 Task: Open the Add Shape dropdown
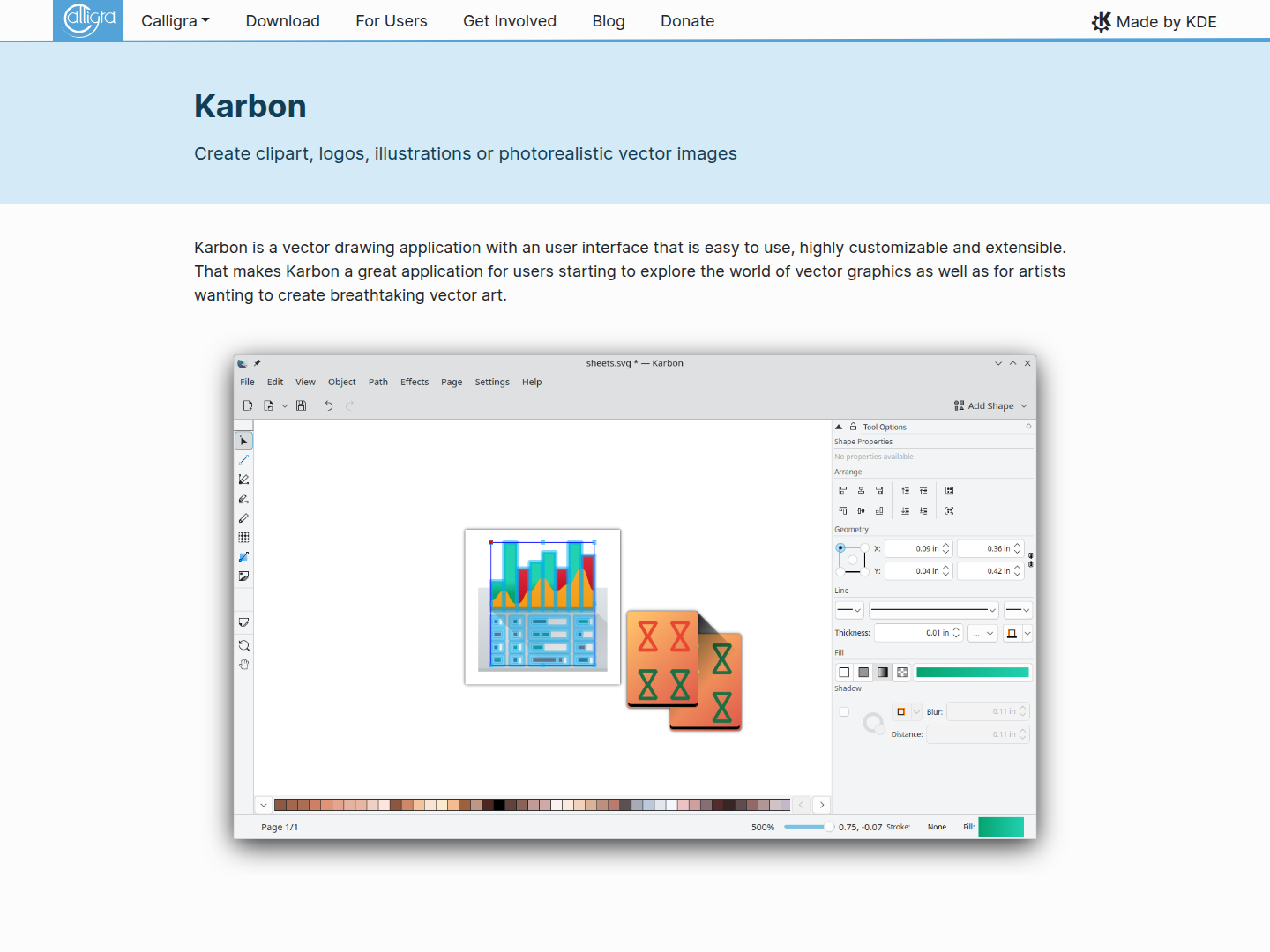[x=990, y=406]
